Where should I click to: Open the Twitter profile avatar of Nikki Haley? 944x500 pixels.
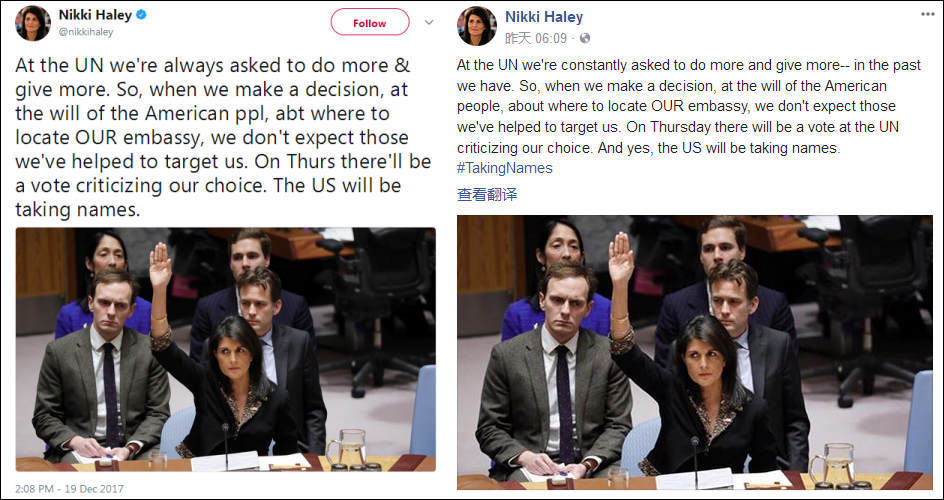[x=33, y=23]
